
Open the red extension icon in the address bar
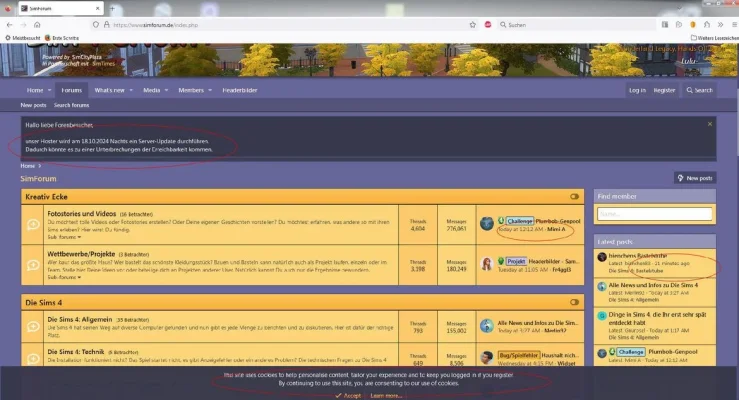pos(488,25)
